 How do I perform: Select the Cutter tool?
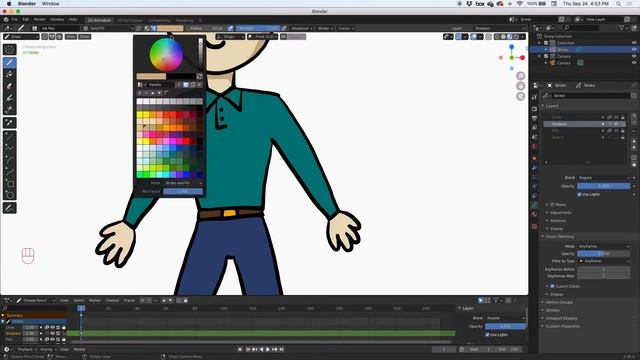pos(9,109)
